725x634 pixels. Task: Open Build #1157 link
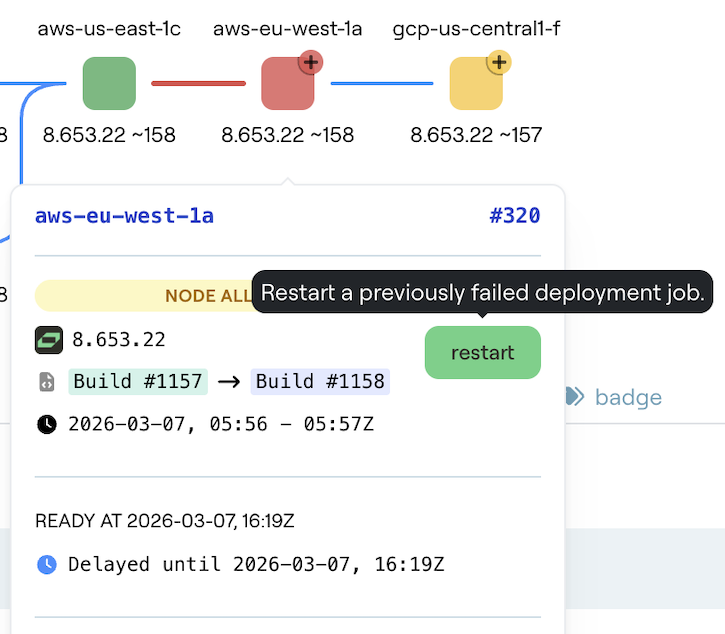tap(138, 382)
